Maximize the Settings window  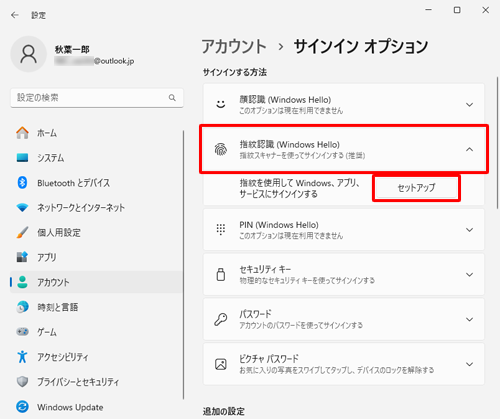[457, 10]
